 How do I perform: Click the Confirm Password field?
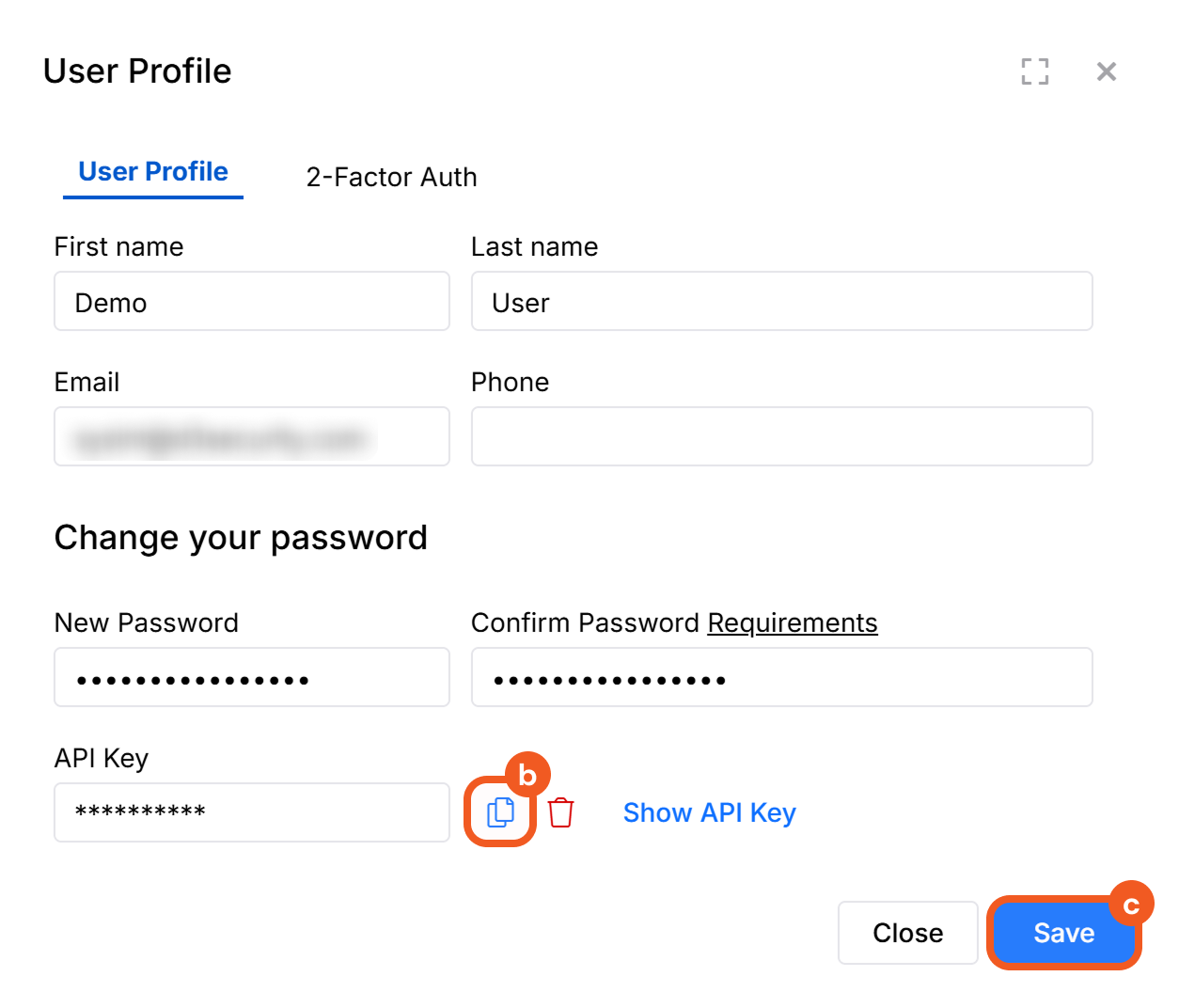(781, 678)
